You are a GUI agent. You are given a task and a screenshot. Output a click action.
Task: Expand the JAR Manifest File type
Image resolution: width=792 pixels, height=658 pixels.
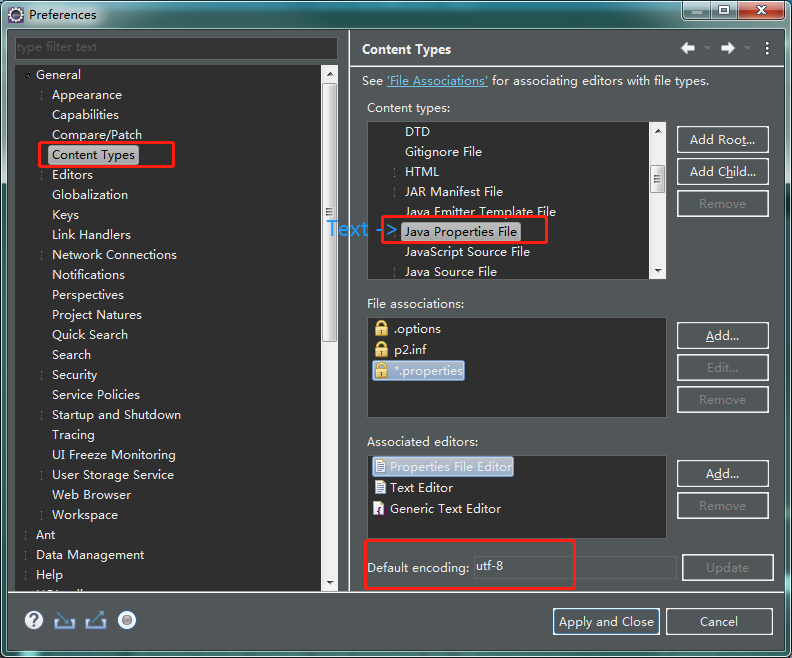395,192
